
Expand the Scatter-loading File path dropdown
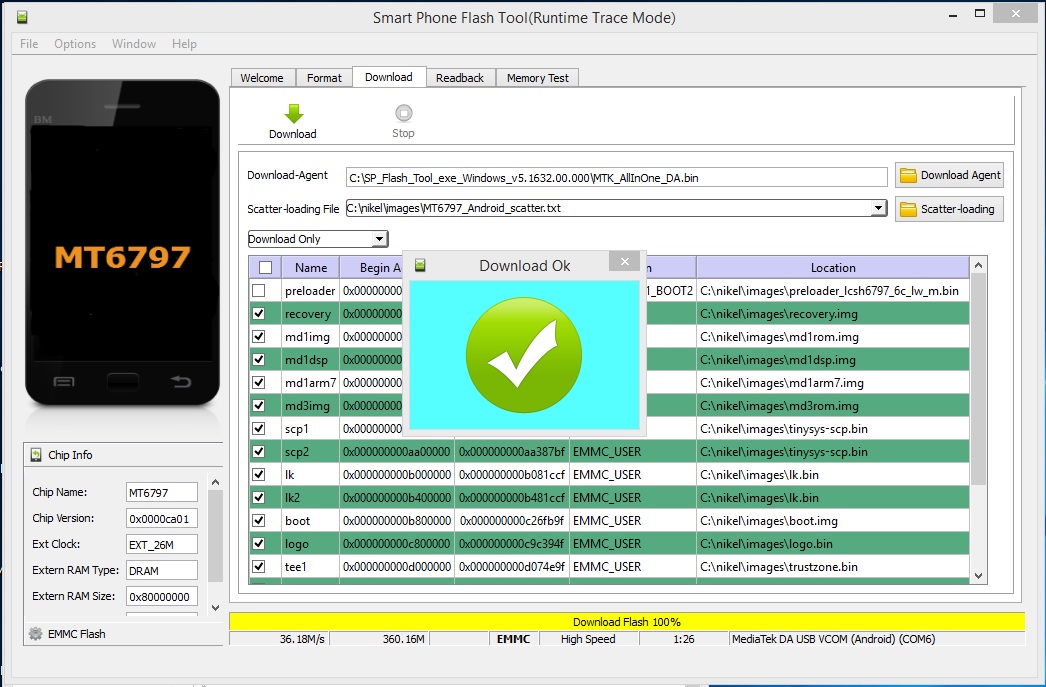tap(877, 208)
